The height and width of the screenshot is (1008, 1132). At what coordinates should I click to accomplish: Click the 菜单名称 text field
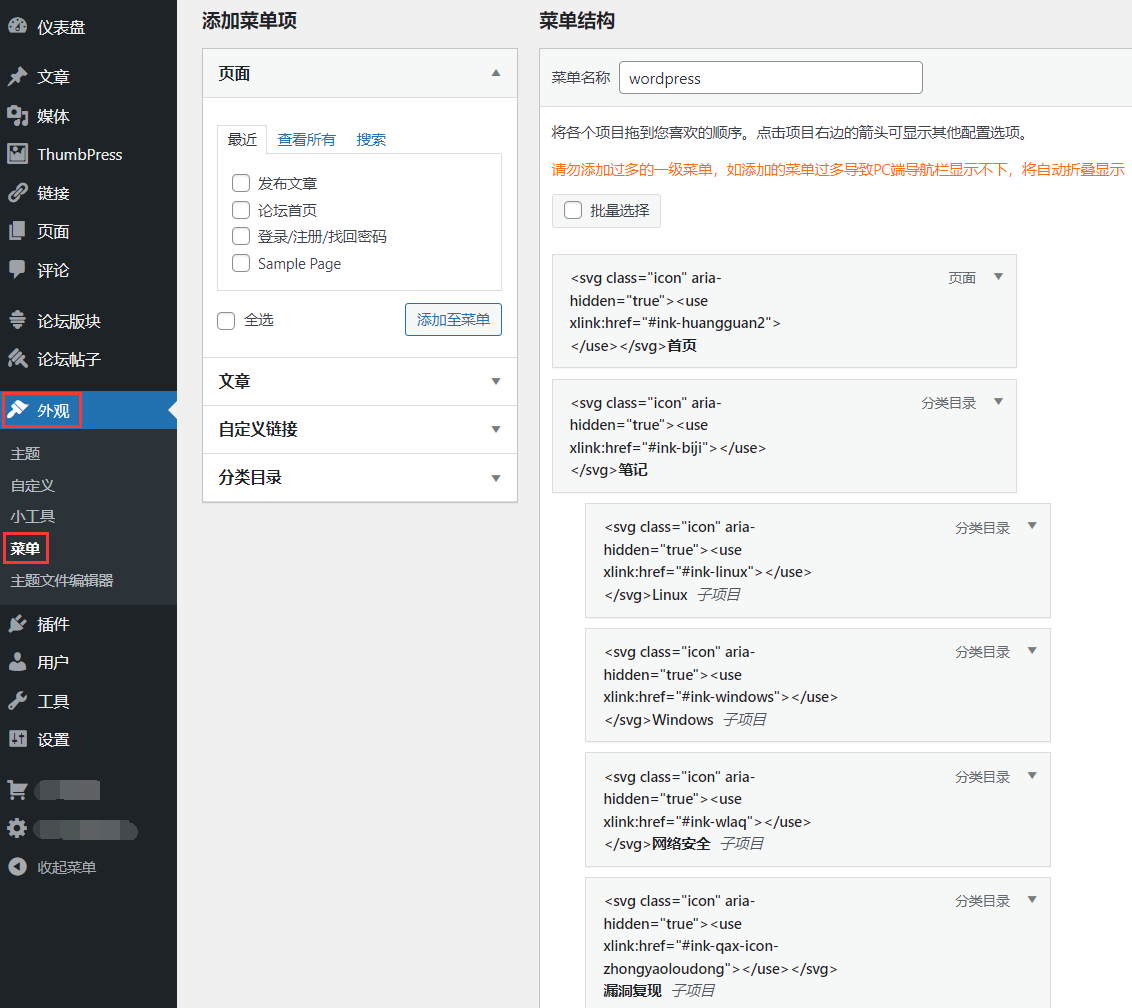[770, 78]
